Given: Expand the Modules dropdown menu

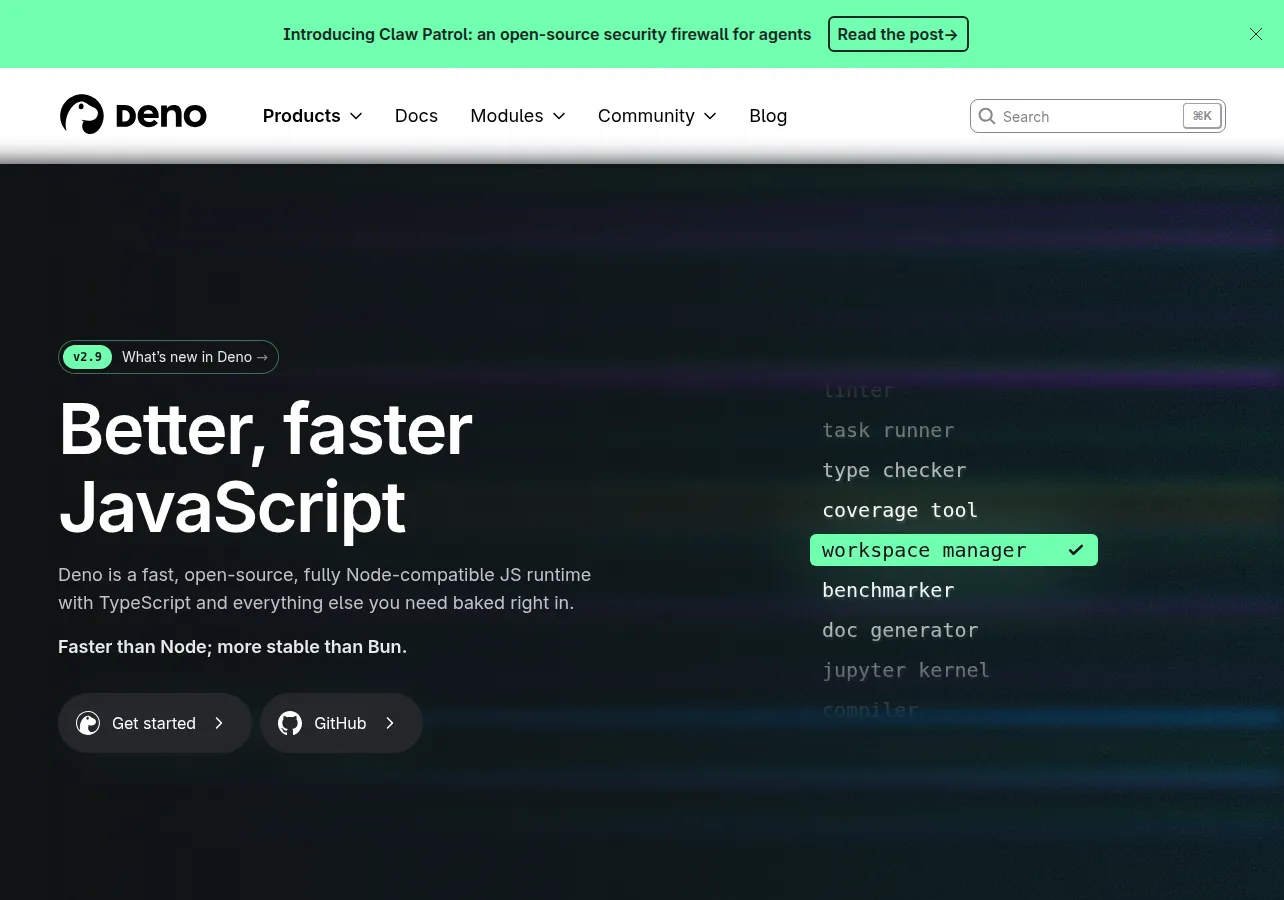Looking at the screenshot, I should coord(518,116).
